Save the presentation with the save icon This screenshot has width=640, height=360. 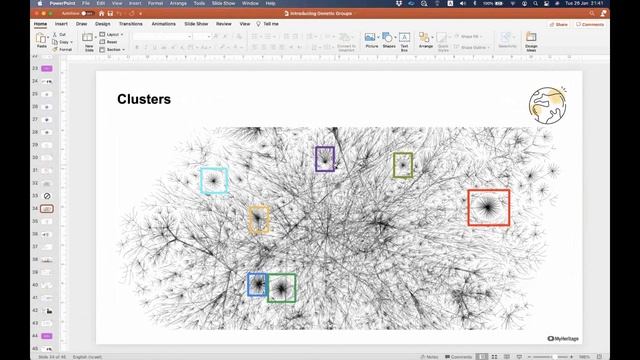pos(110,13)
